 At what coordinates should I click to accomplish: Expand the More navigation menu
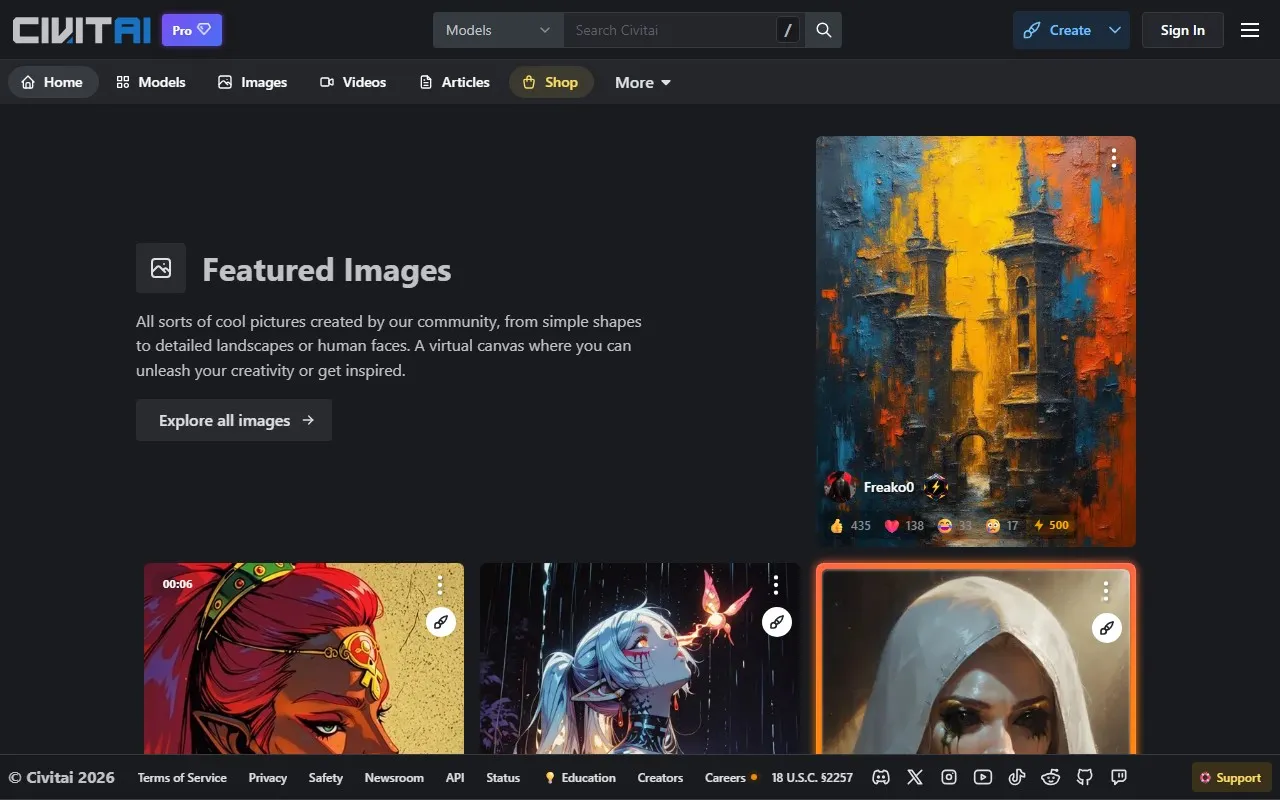642,82
